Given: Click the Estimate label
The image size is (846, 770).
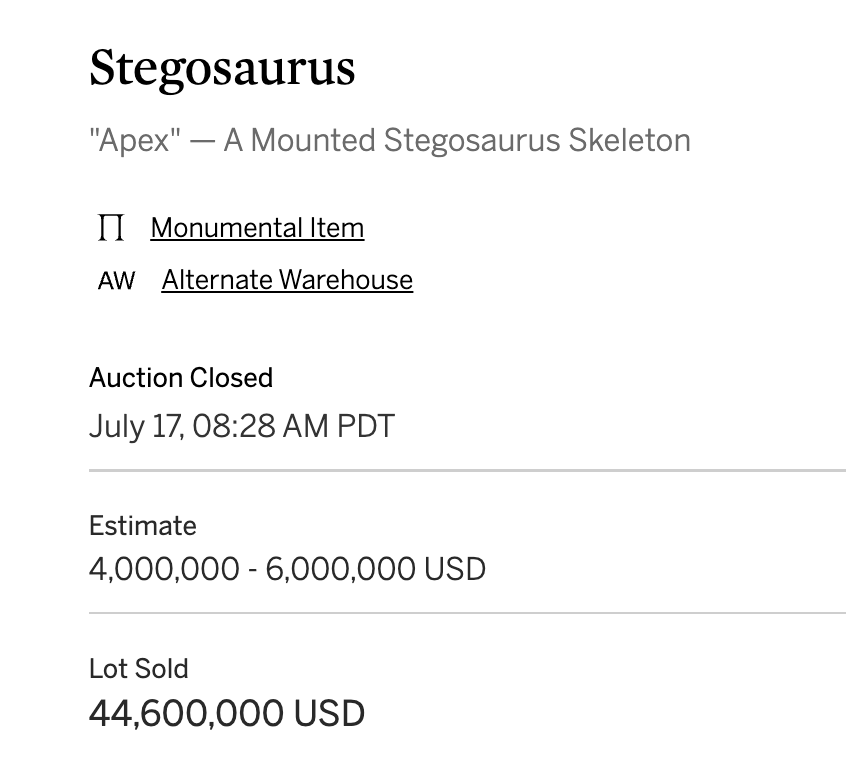Looking at the screenshot, I should tap(142, 526).
